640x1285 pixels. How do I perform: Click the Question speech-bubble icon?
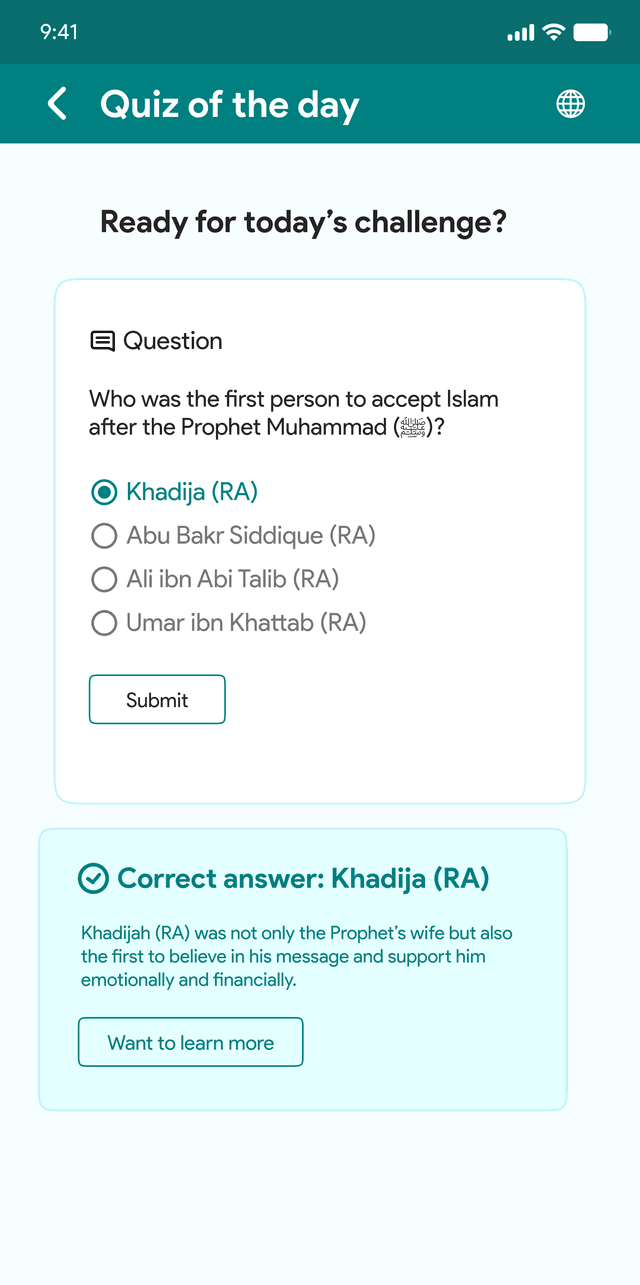pyautogui.click(x=102, y=341)
